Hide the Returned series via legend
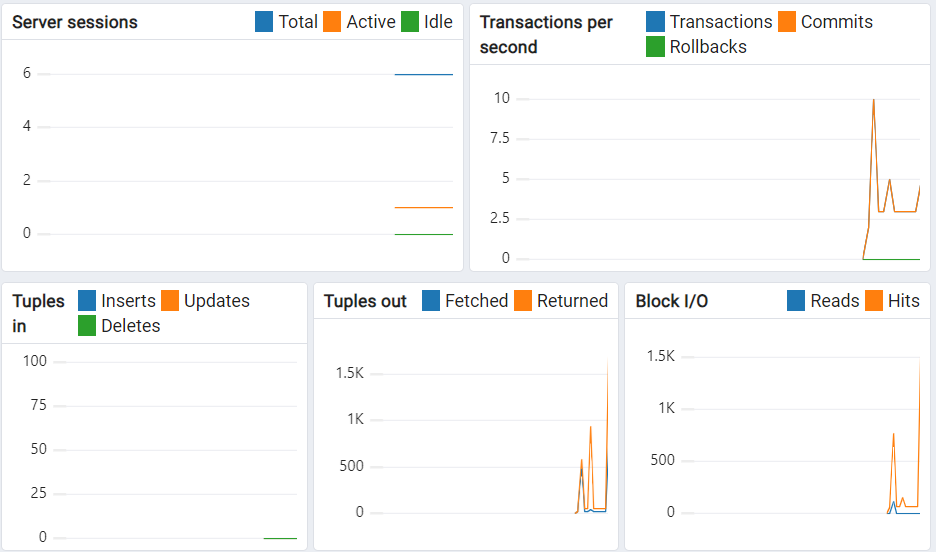This screenshot has height=552, width=936. pos(572,301)
